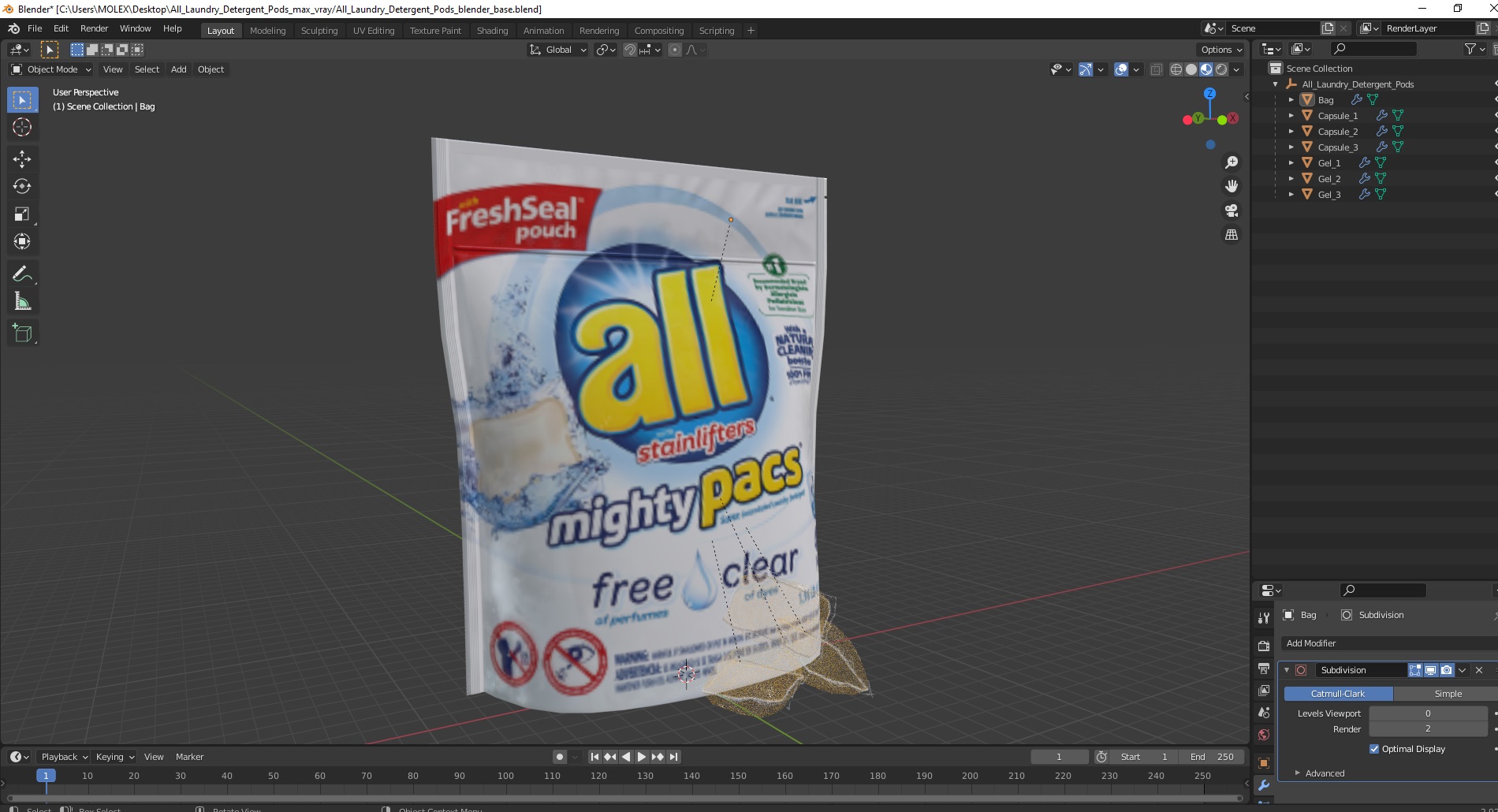Screen dimensions: 1498x812
Task: Activate the Scale tool
Action: click(22, 214)
